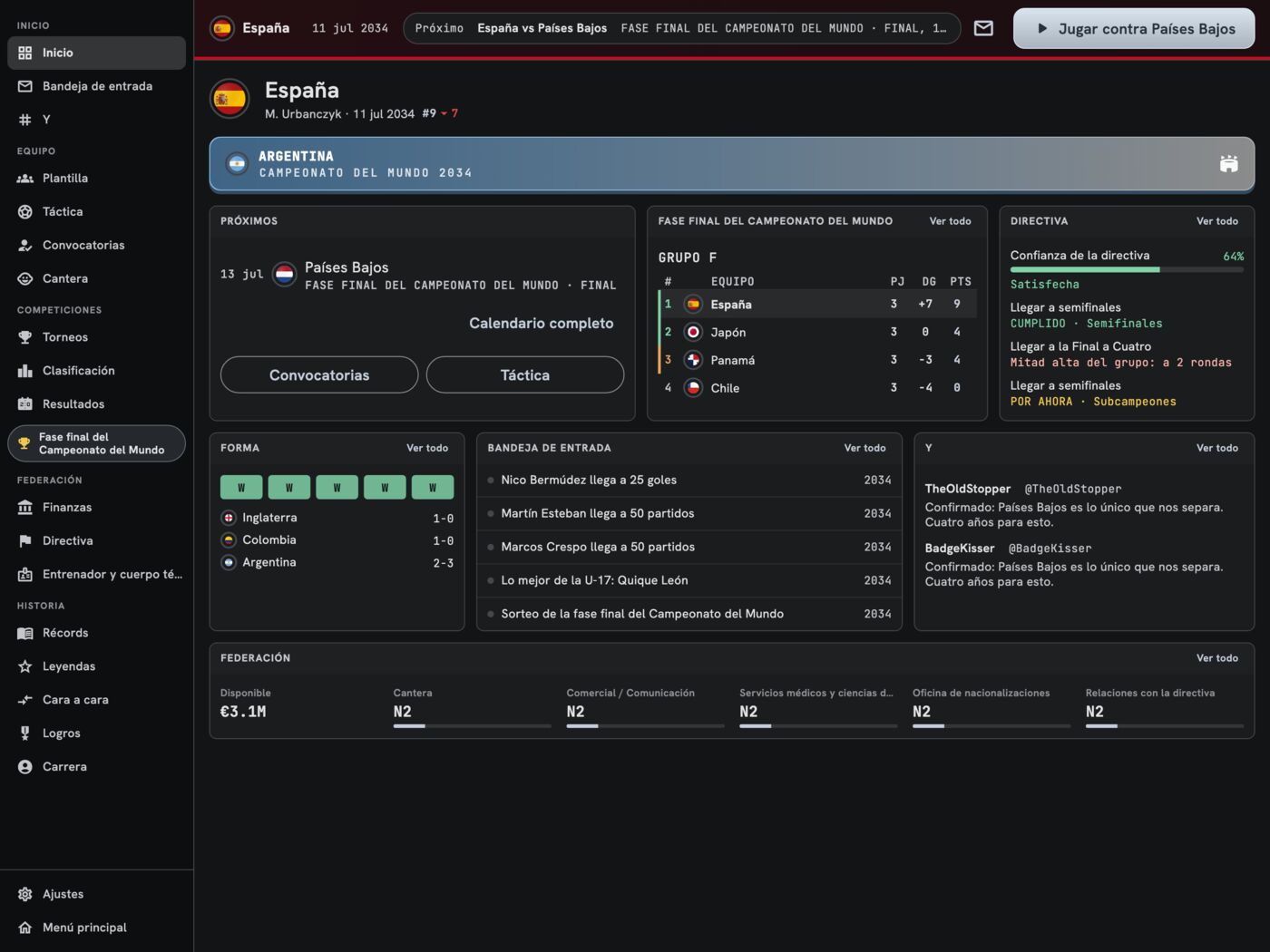The width and height of the screenshot is (1270, 952).
Task: Click the Torneos trophy icon in sidebar
Action: 25,337
